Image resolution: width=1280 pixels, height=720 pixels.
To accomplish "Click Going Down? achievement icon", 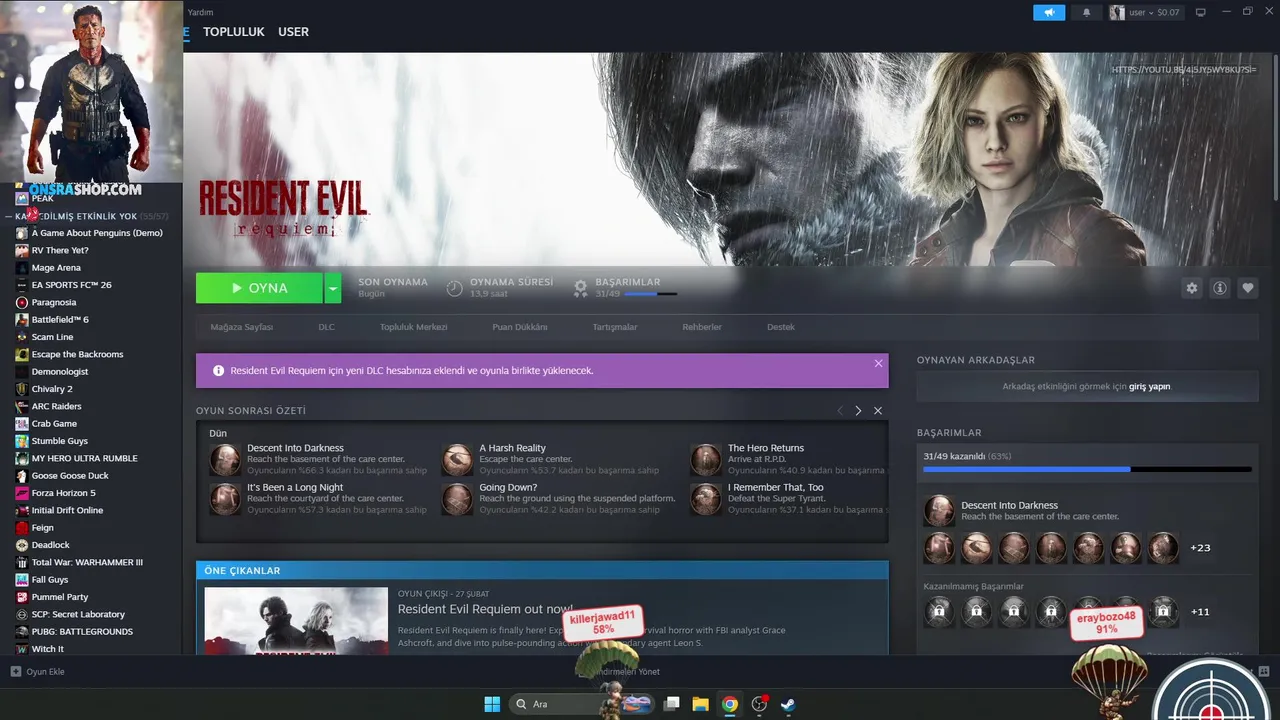I will 457,499.
